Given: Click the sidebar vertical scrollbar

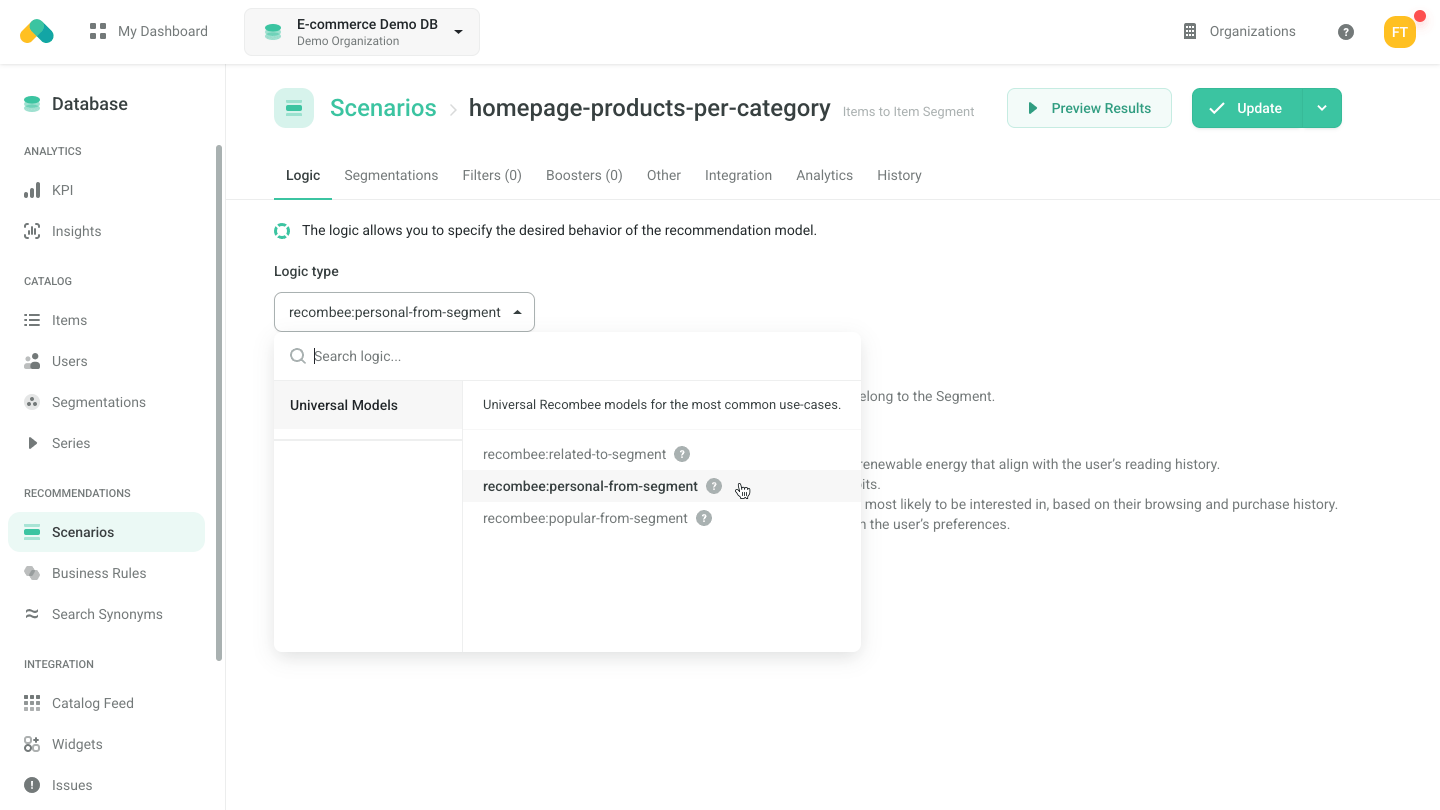Looking at the screenshot, I should click(219, 402).
